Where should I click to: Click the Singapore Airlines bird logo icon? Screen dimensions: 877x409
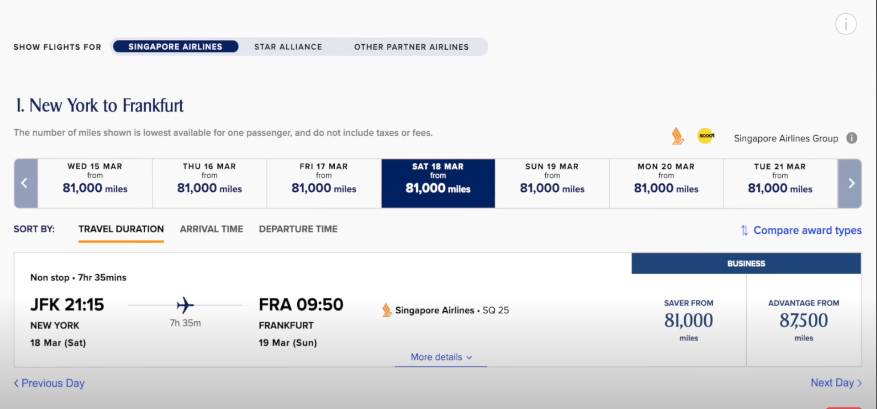[x=678, y=136]
